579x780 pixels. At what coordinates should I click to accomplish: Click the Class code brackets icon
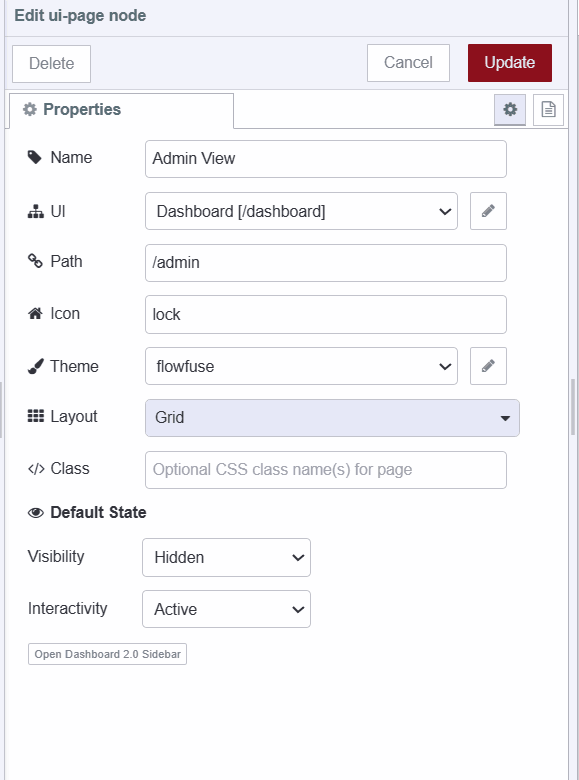(x=36, y=469)
